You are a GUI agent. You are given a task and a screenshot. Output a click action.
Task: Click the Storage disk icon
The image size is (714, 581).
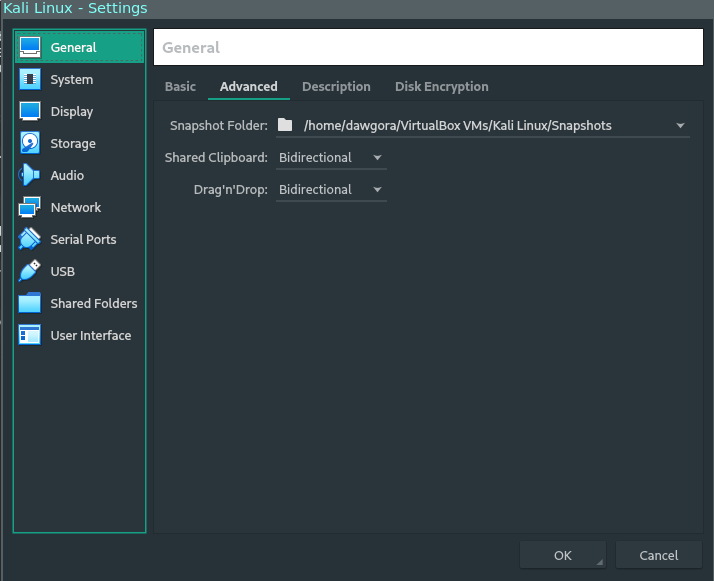(x=30, y=143)
